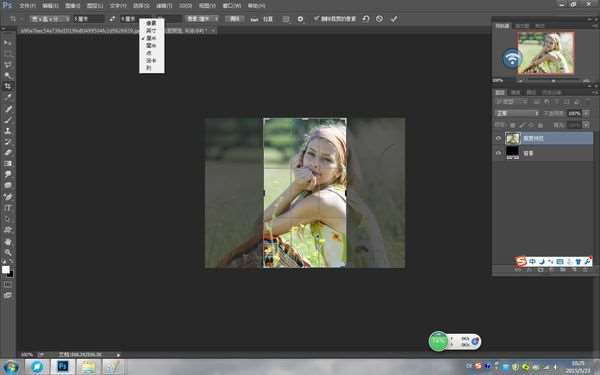Click the crop width input field

89,19
